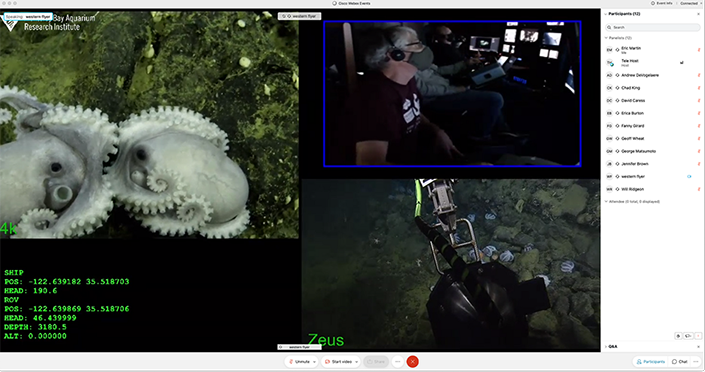Screen dimensions: 705x372
Task: Click Eric Martin's EM avatar
Action: tap(609, 50)
